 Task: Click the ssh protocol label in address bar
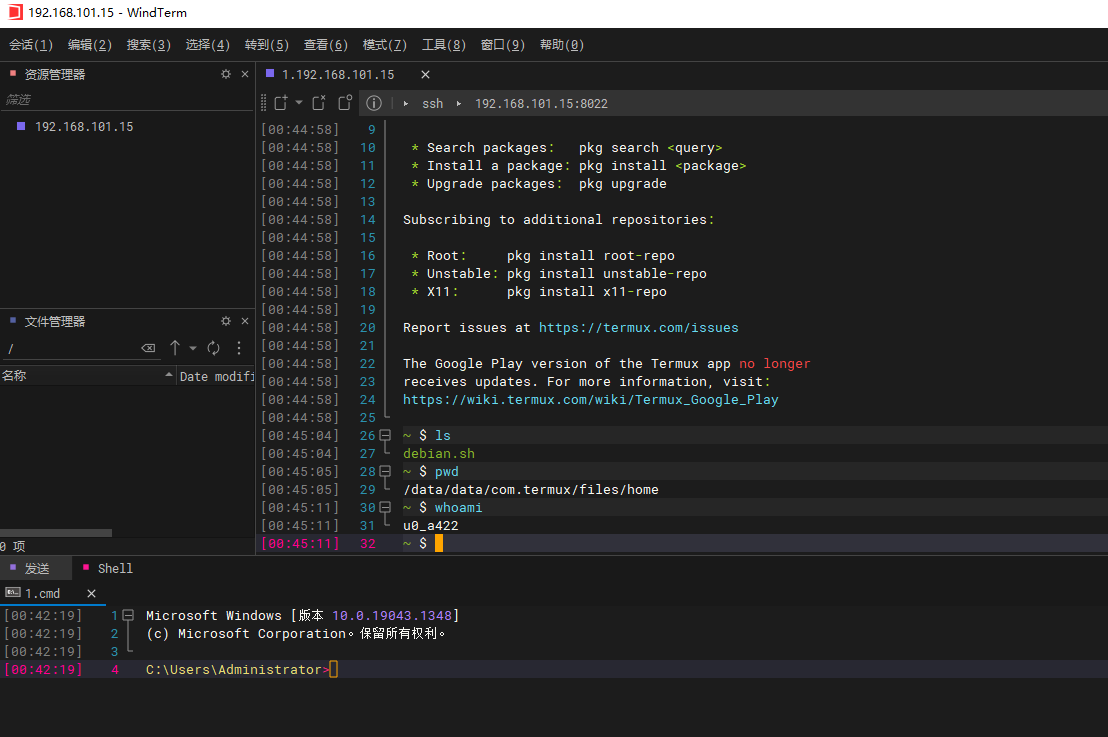432,103
